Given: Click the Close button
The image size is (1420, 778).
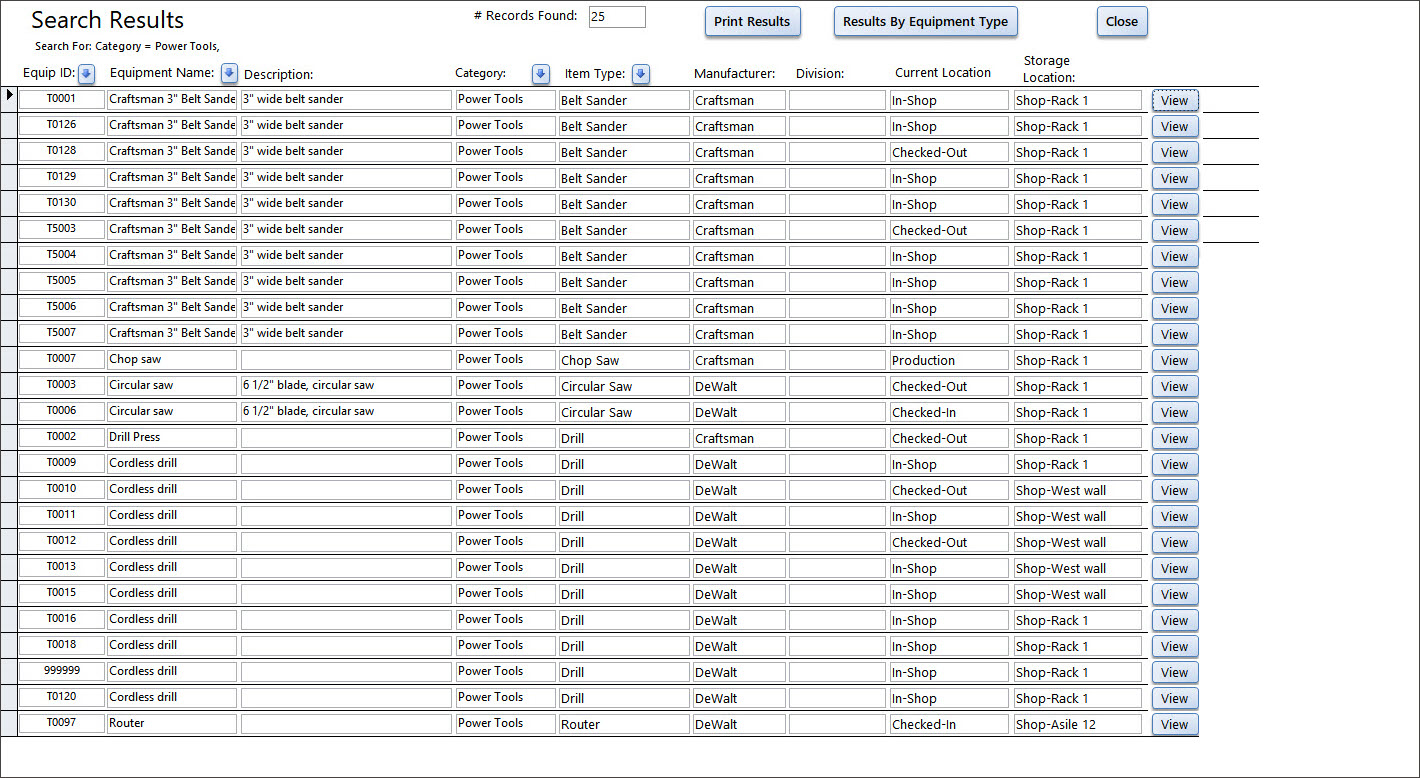Looking at the screenshot, I should pyautogui.click(x=1121, y=22).
